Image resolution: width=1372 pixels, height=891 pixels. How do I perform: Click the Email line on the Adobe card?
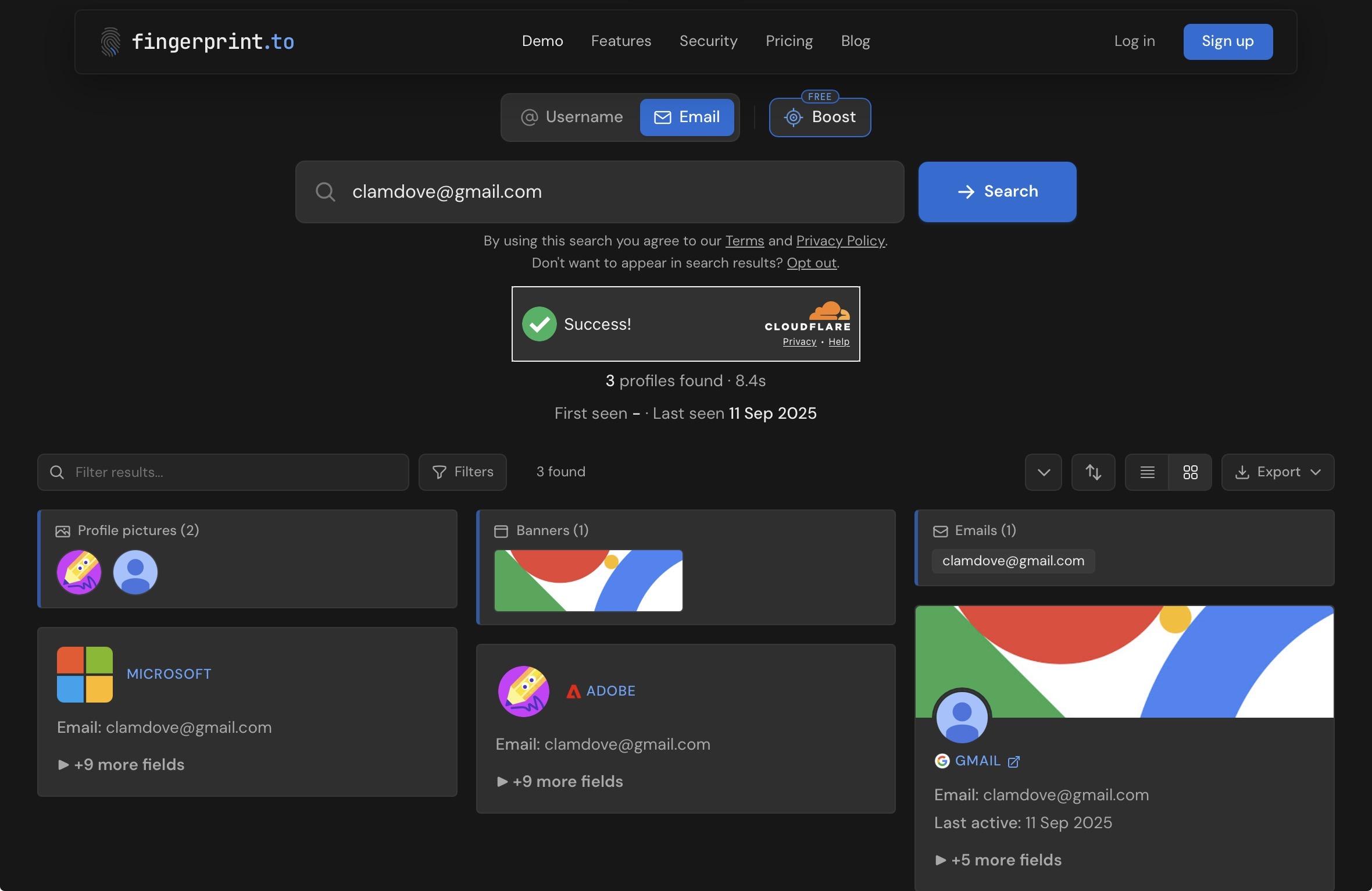pos(603,744)
